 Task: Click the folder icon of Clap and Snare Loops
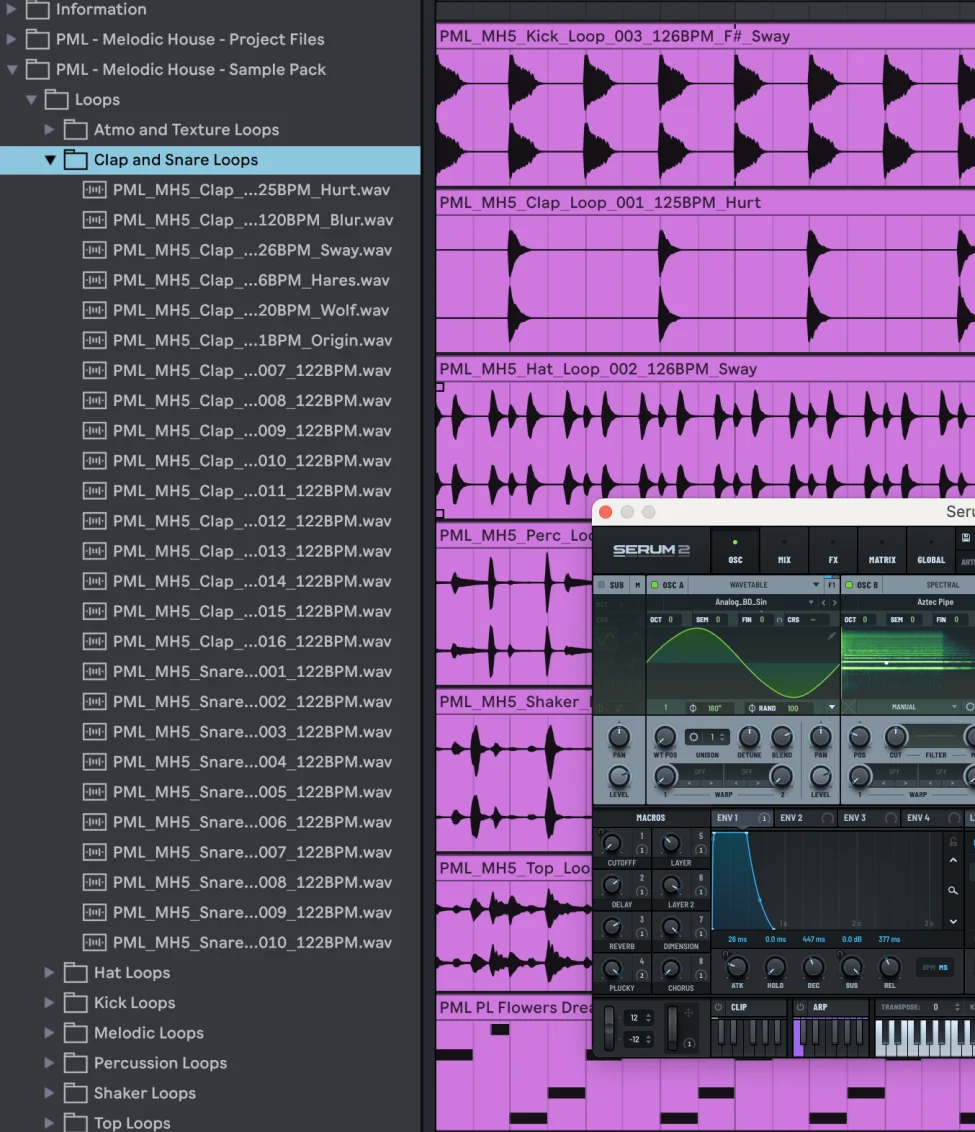click(75, 160)
